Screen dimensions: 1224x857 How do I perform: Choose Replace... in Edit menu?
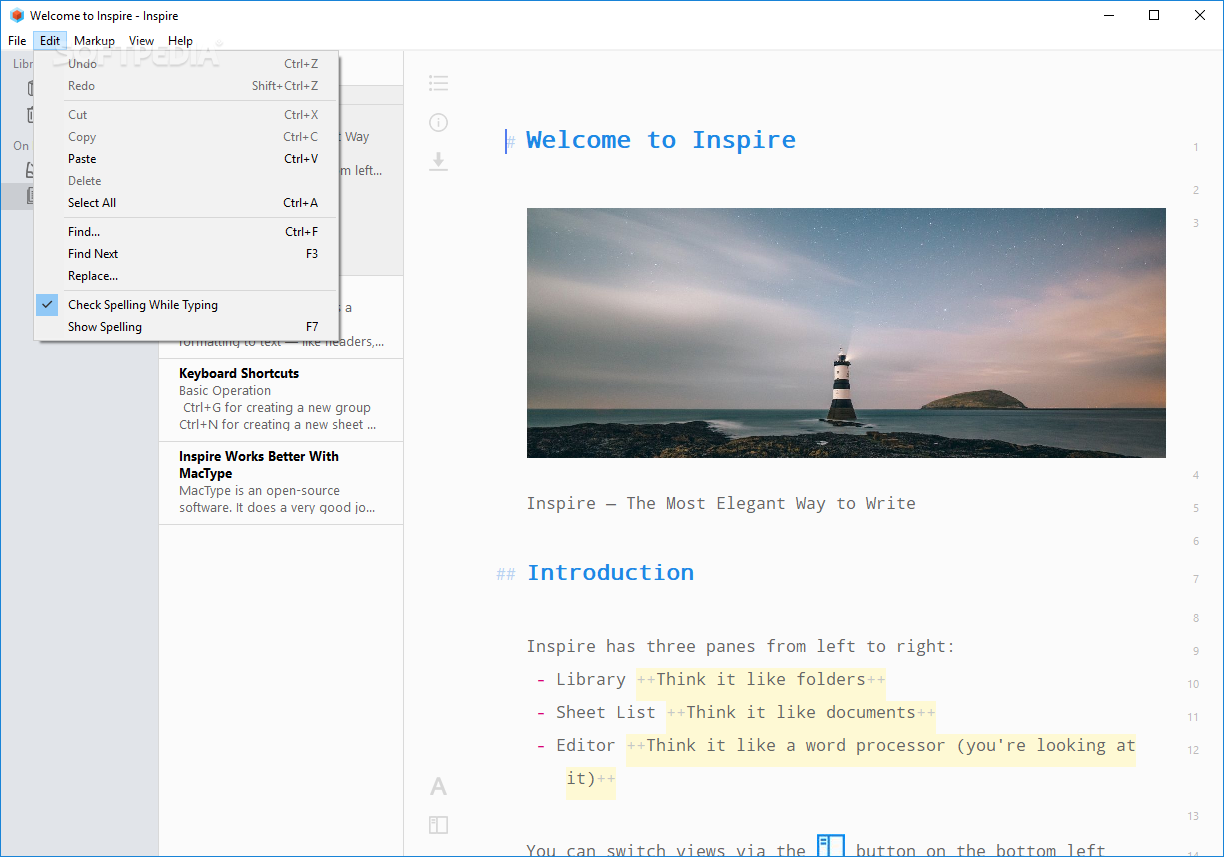187,276
